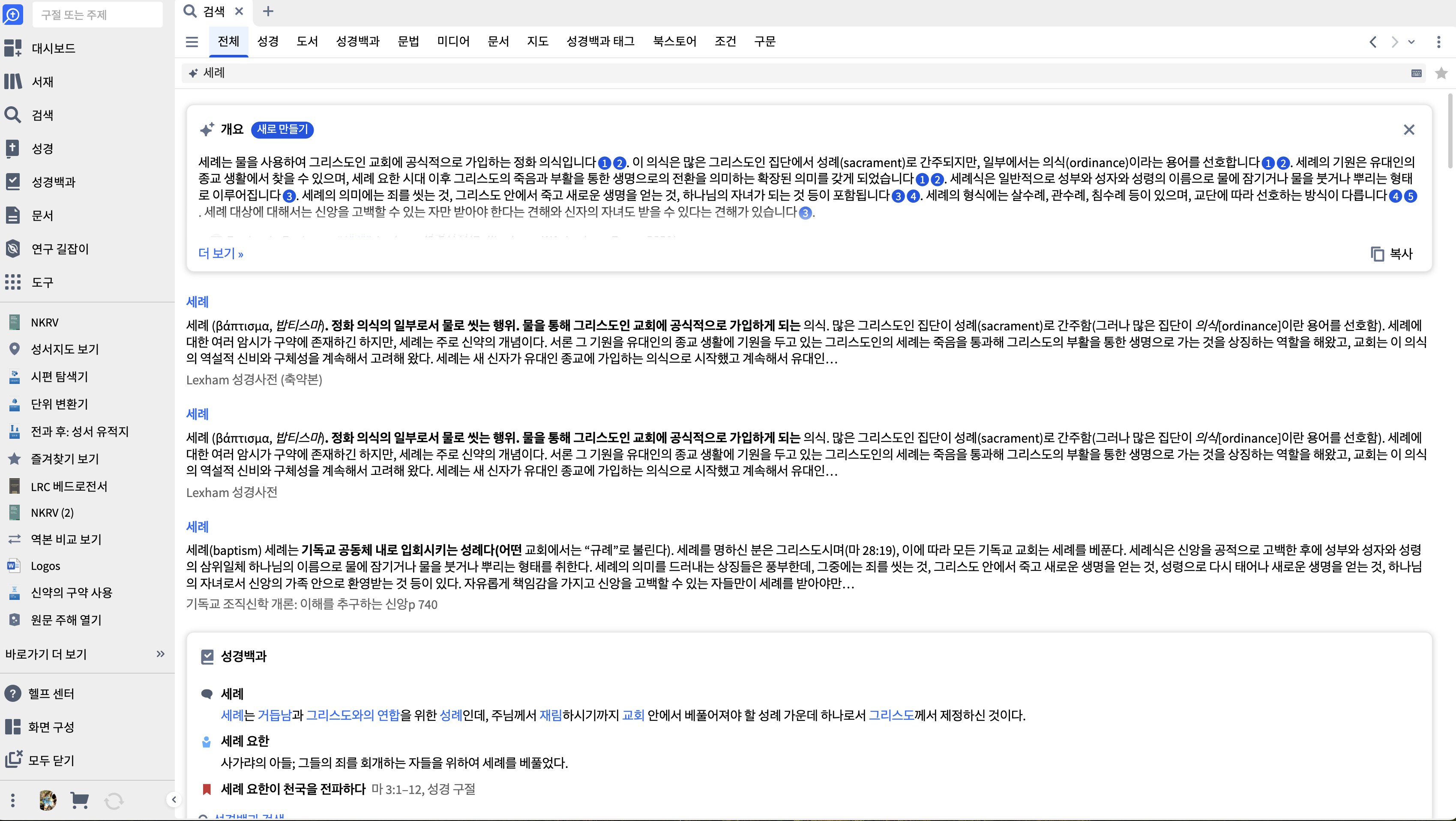The height and width of the screenshot is (821, 1456).
Task: Open 신약의 구약 사용 shortcut
Action: (x=71, y=592)
